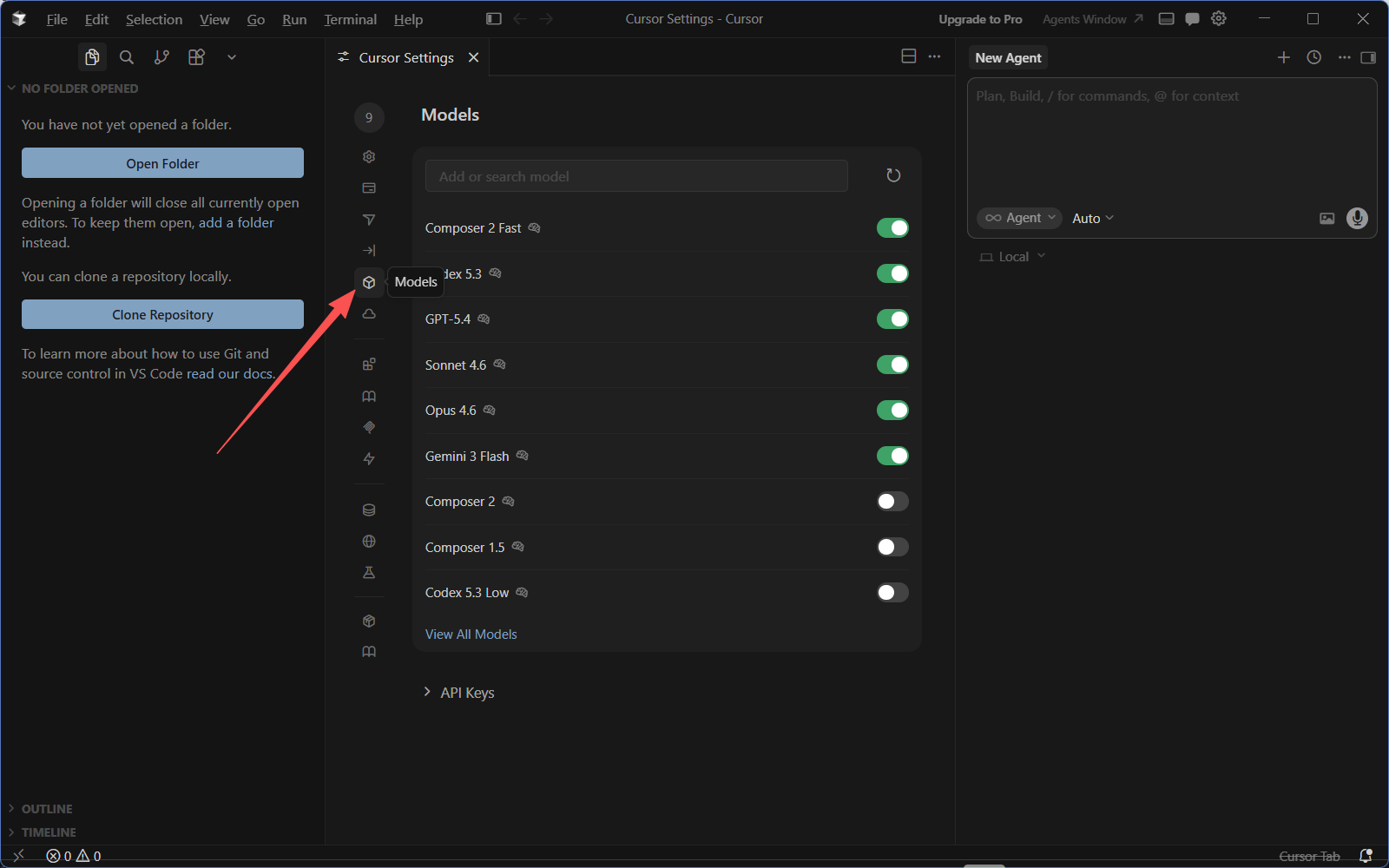This screenshot has height=868, width=1389.
Task: Enable the plain Composer 2 model
Action: pyautogui.click(x=892, y=502)
